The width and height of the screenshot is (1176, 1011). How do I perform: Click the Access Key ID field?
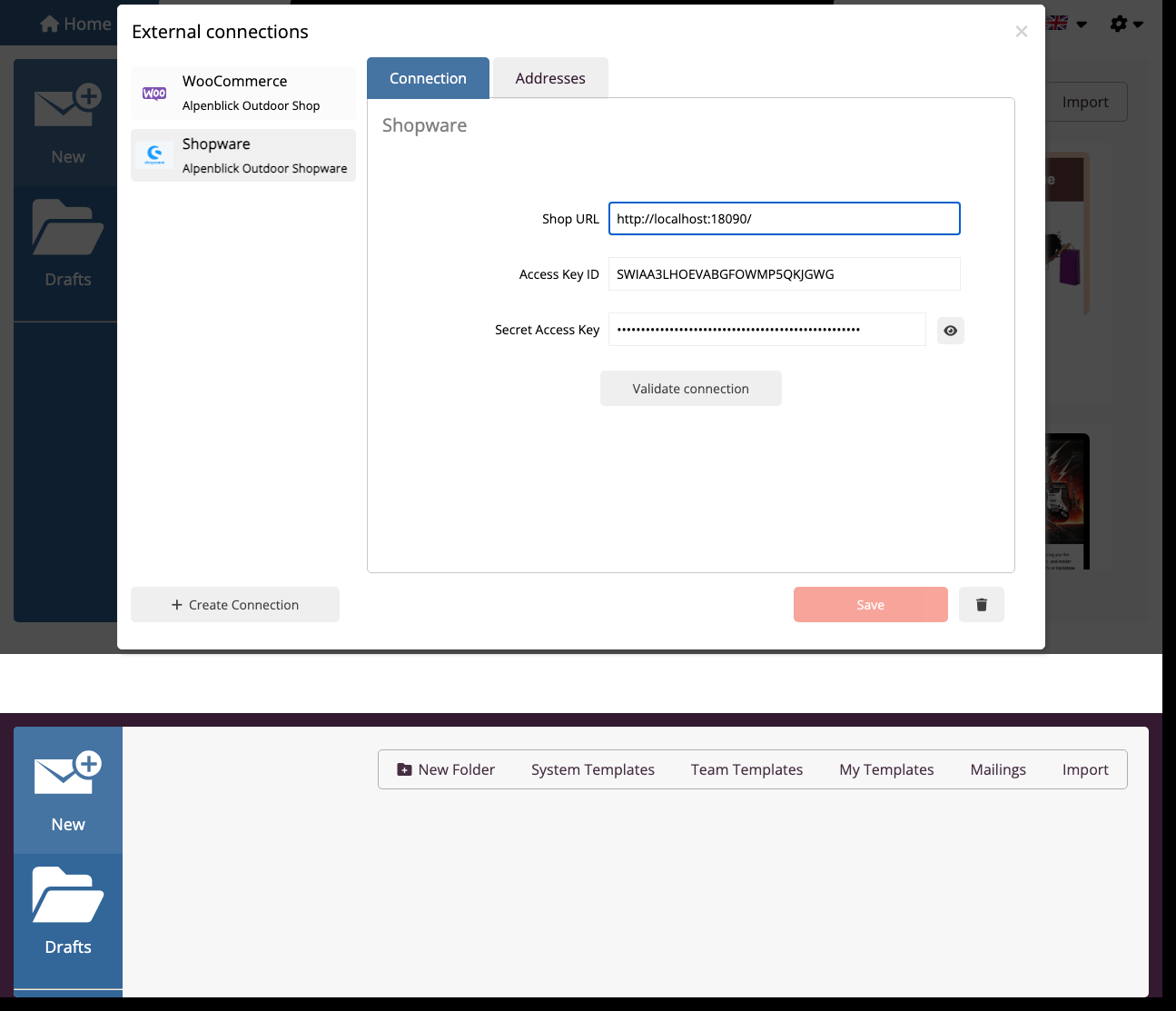tap(785, 274)
